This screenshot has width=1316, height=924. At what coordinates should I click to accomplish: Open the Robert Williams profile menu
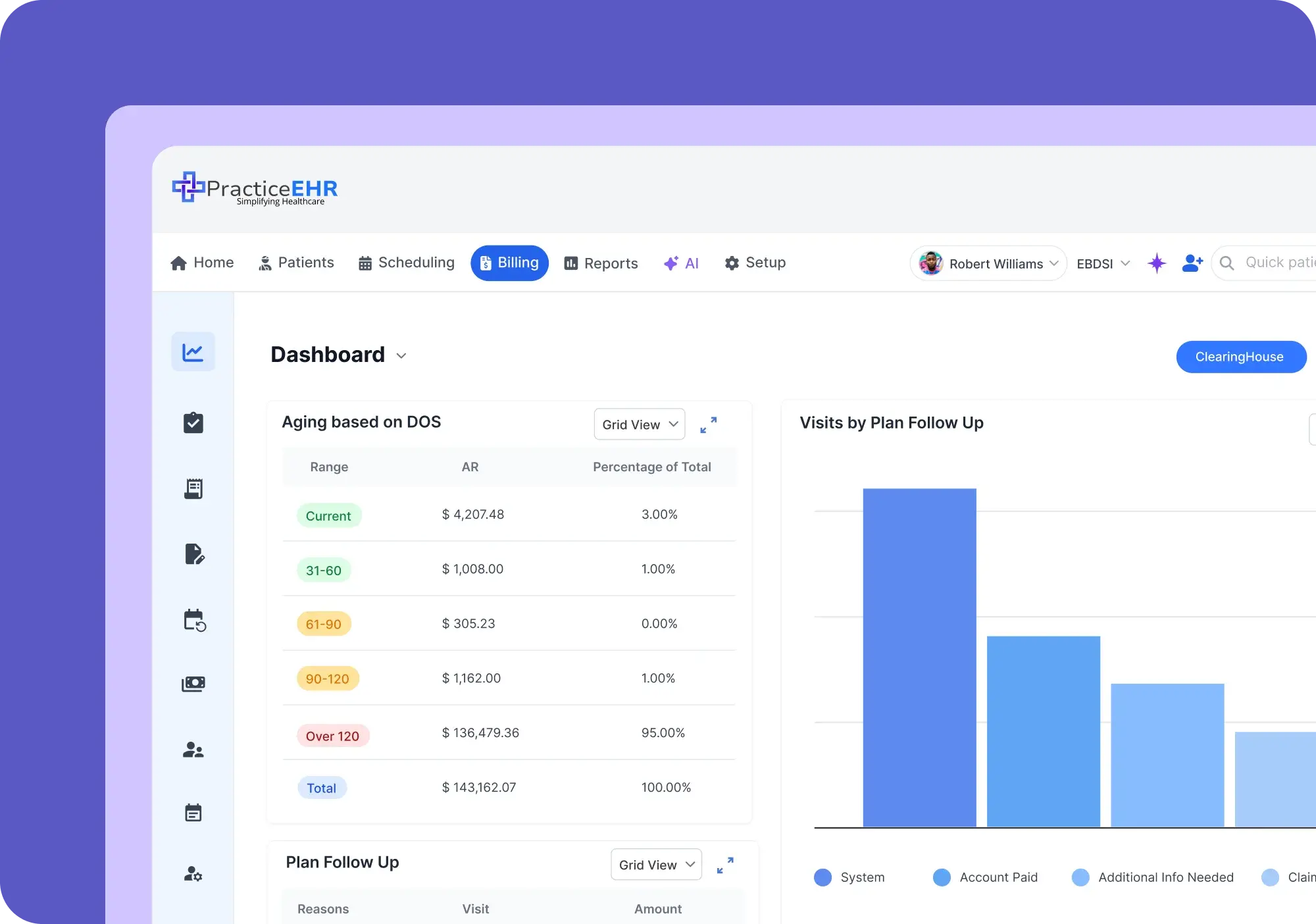click(x=987, y=263)
